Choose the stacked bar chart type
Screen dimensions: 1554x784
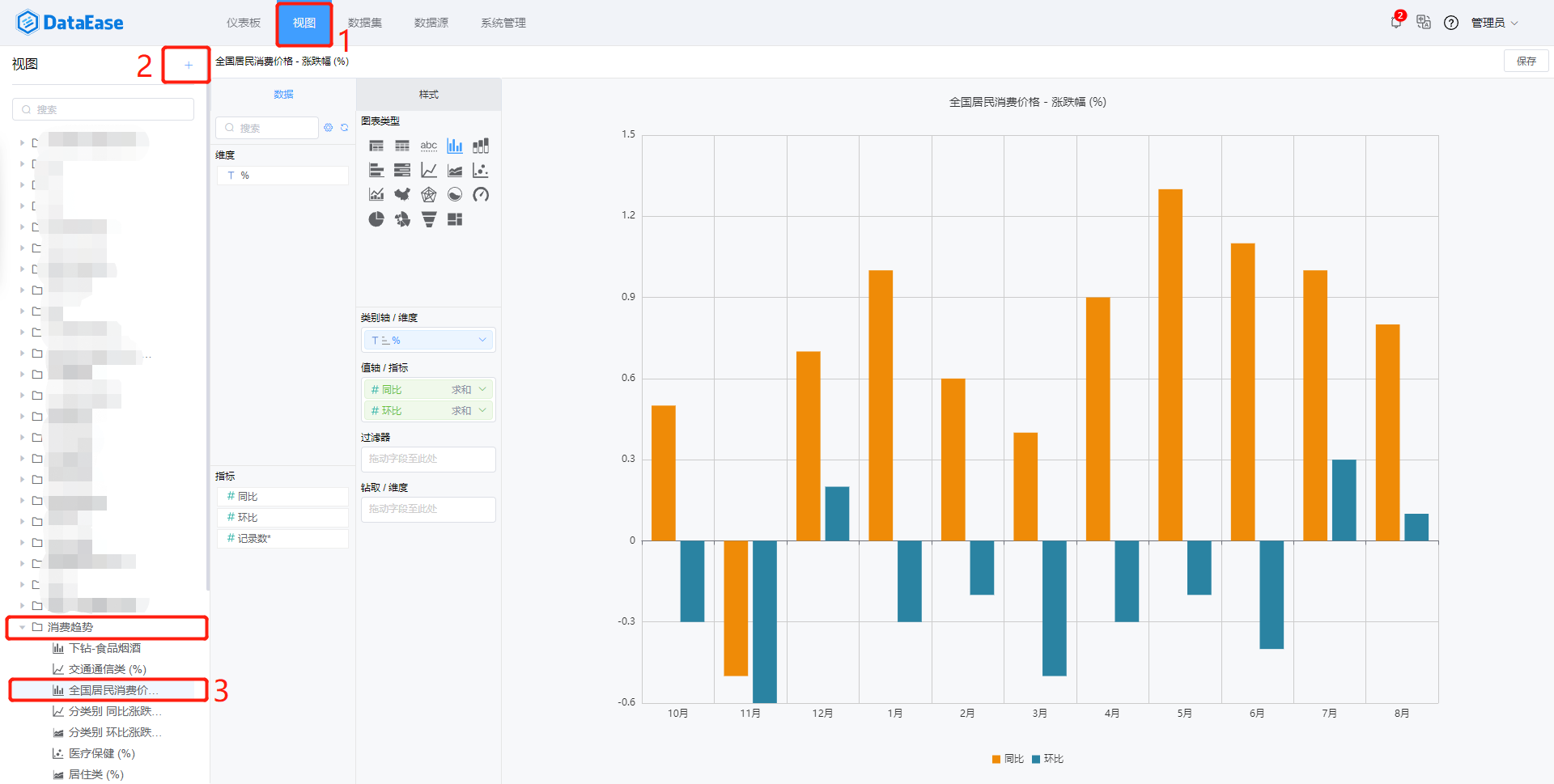480,145
